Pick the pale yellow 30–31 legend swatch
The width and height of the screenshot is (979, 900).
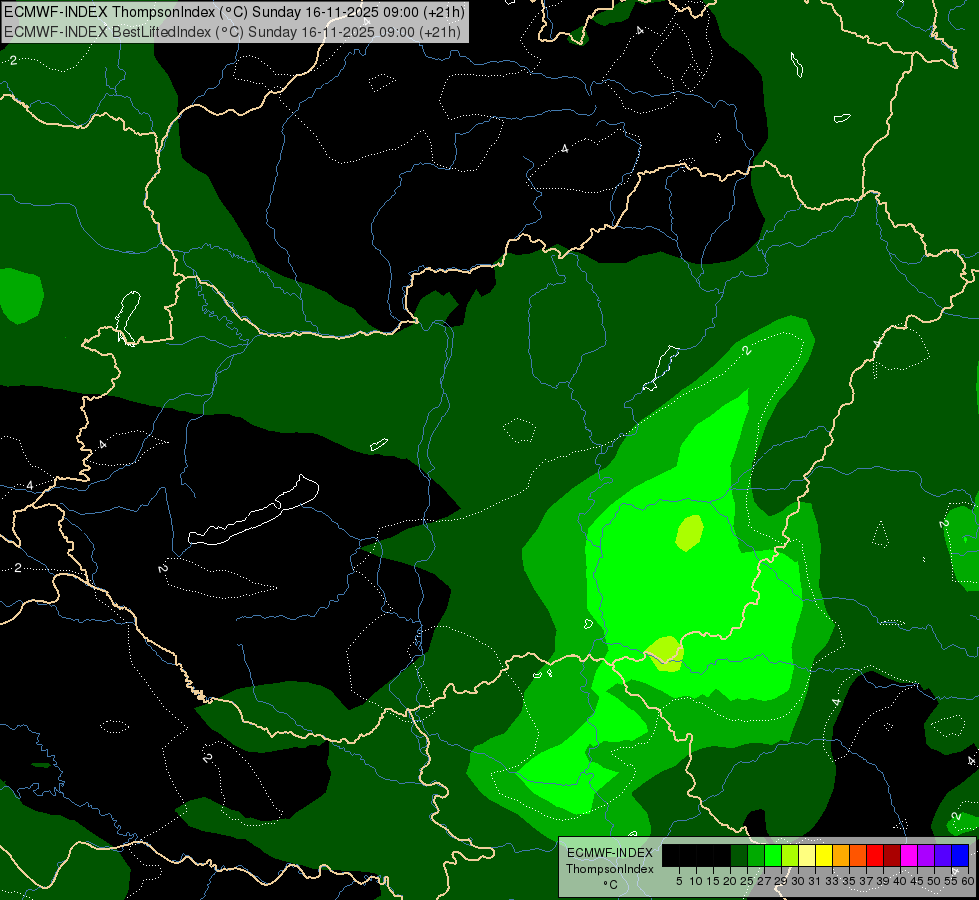coord(807,855)
